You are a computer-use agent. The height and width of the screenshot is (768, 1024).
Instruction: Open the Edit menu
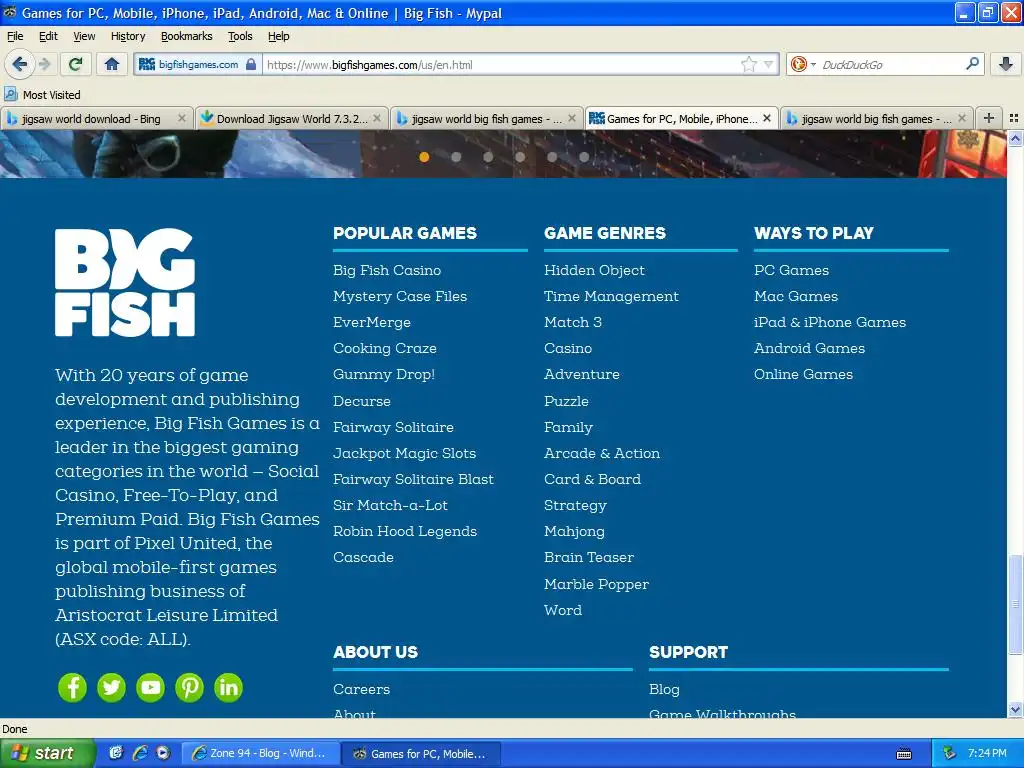48,36
